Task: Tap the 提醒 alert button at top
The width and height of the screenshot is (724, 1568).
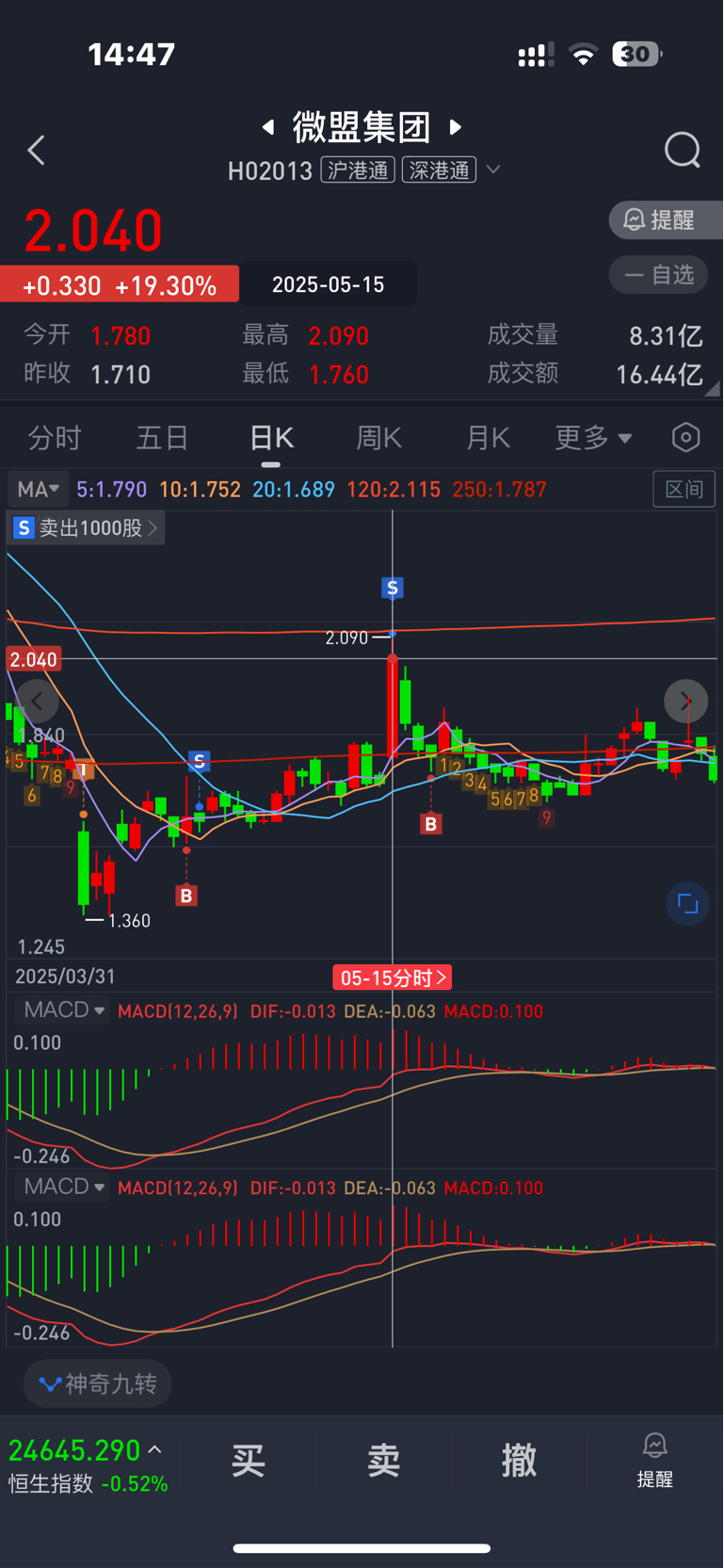Action: 666,219
